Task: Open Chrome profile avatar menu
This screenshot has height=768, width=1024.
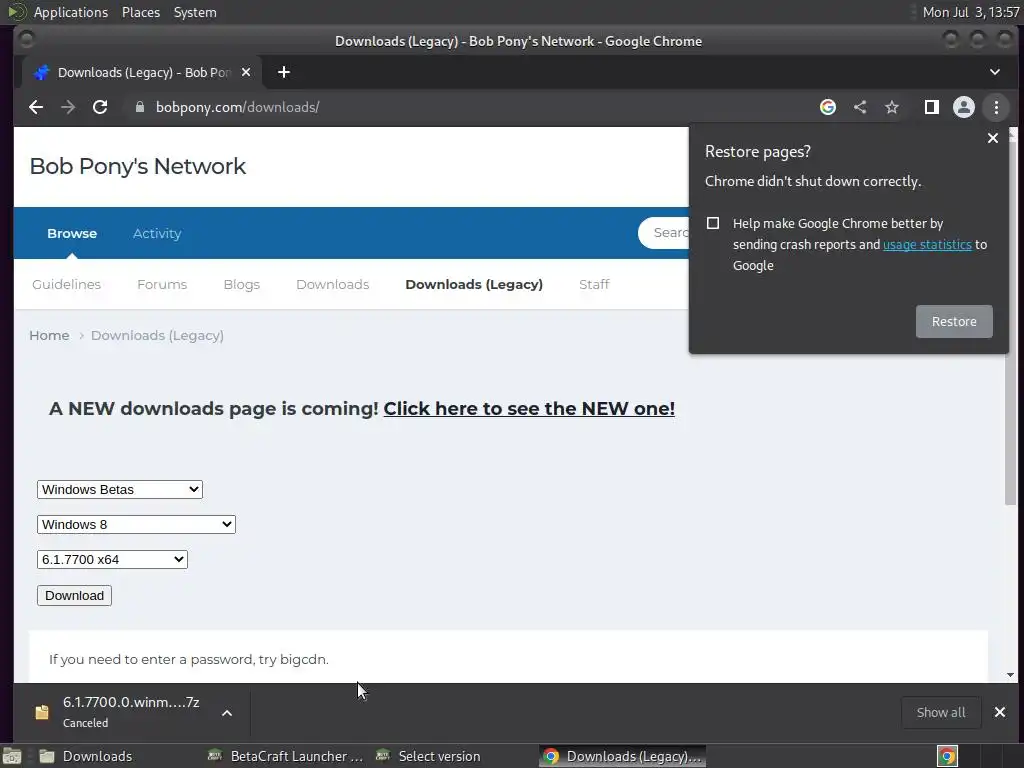Action: pyautogui.click(x=964, y=107)
